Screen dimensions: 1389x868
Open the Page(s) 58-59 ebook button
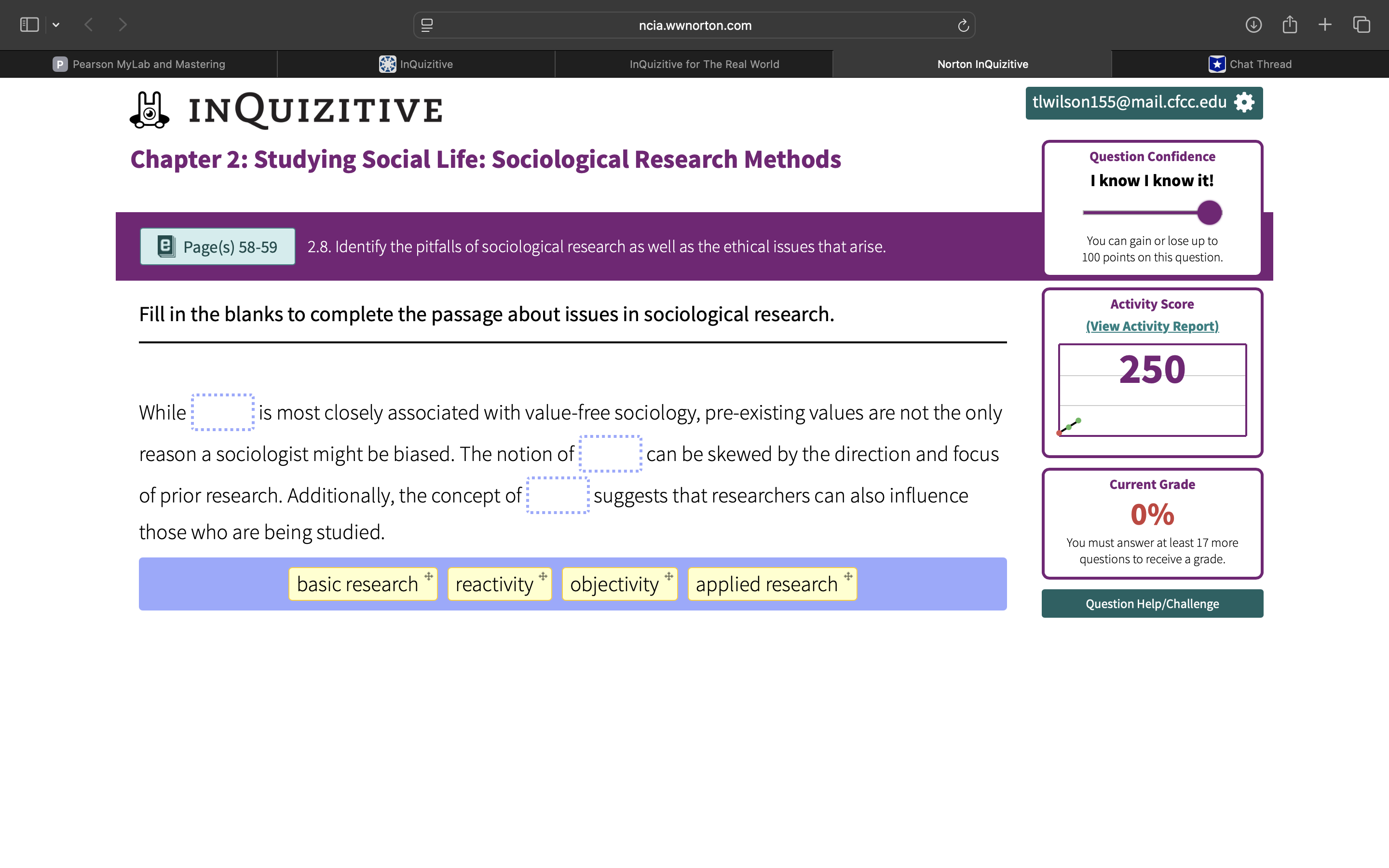click(218, 247)
